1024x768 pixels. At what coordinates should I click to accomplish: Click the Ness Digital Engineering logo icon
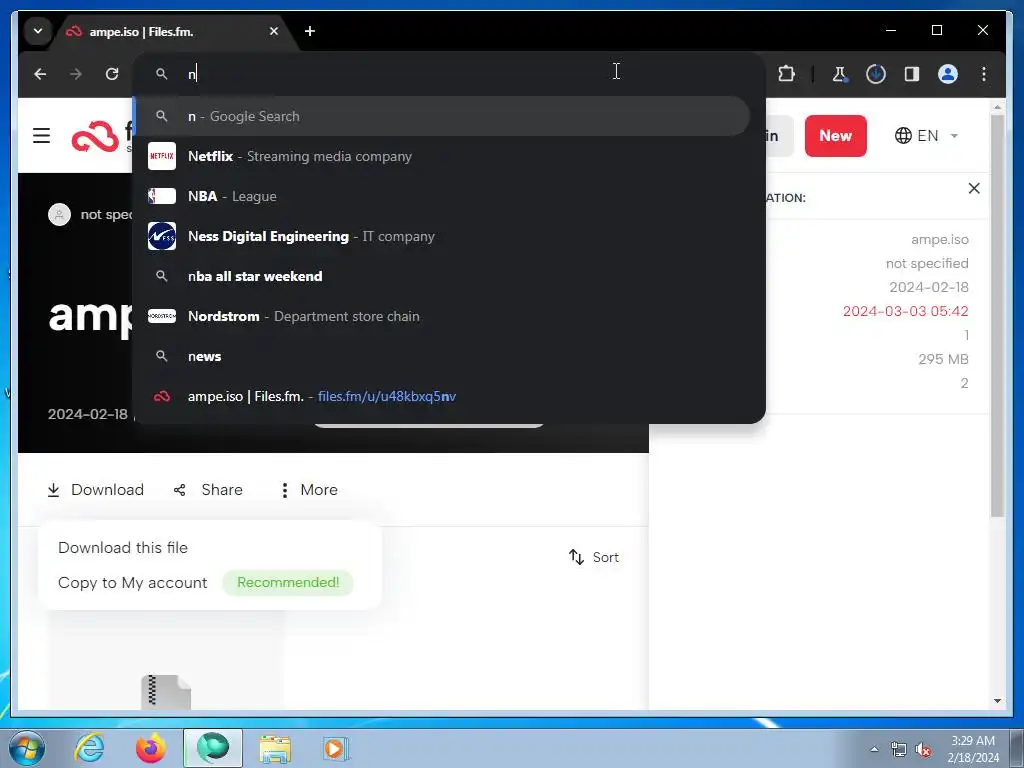tap(162, 236)
